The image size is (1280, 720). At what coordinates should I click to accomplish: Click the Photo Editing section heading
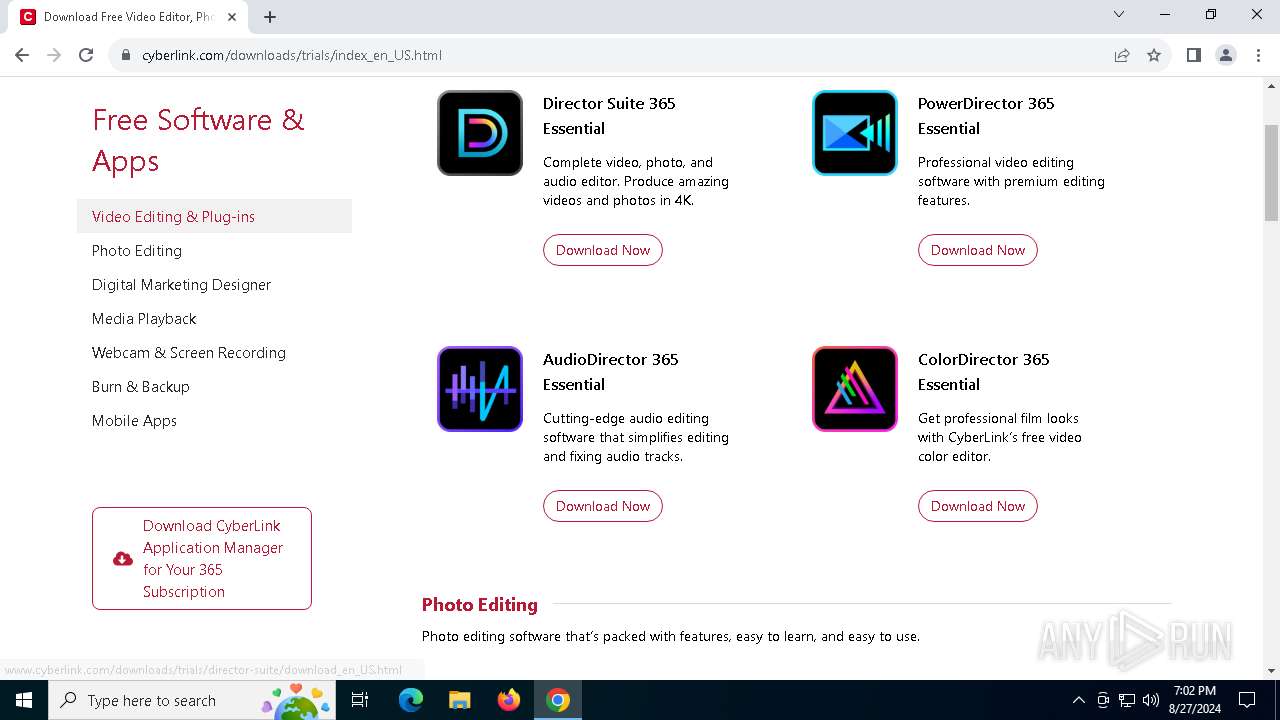pos(480,604)
